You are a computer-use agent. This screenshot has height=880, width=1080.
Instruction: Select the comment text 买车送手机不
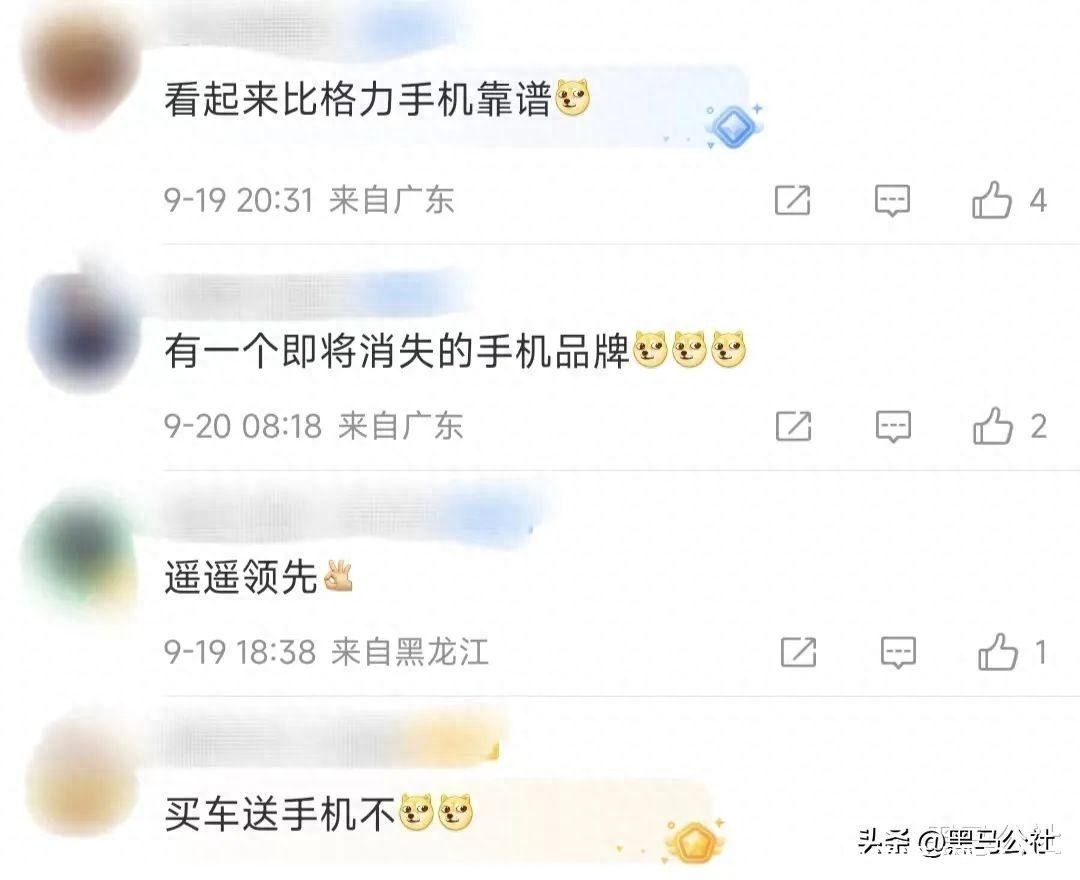click(280, 813)
